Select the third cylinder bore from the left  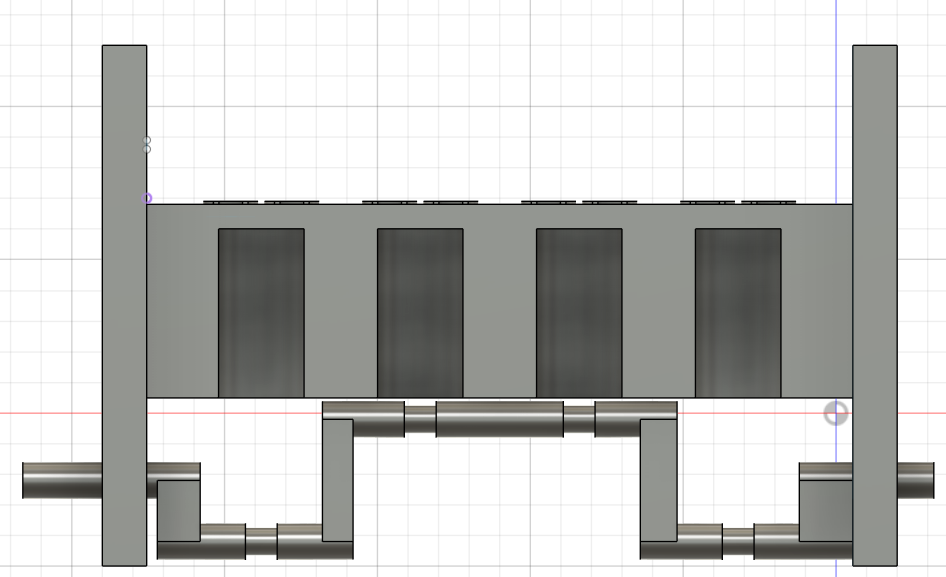(x=579, y=313)
